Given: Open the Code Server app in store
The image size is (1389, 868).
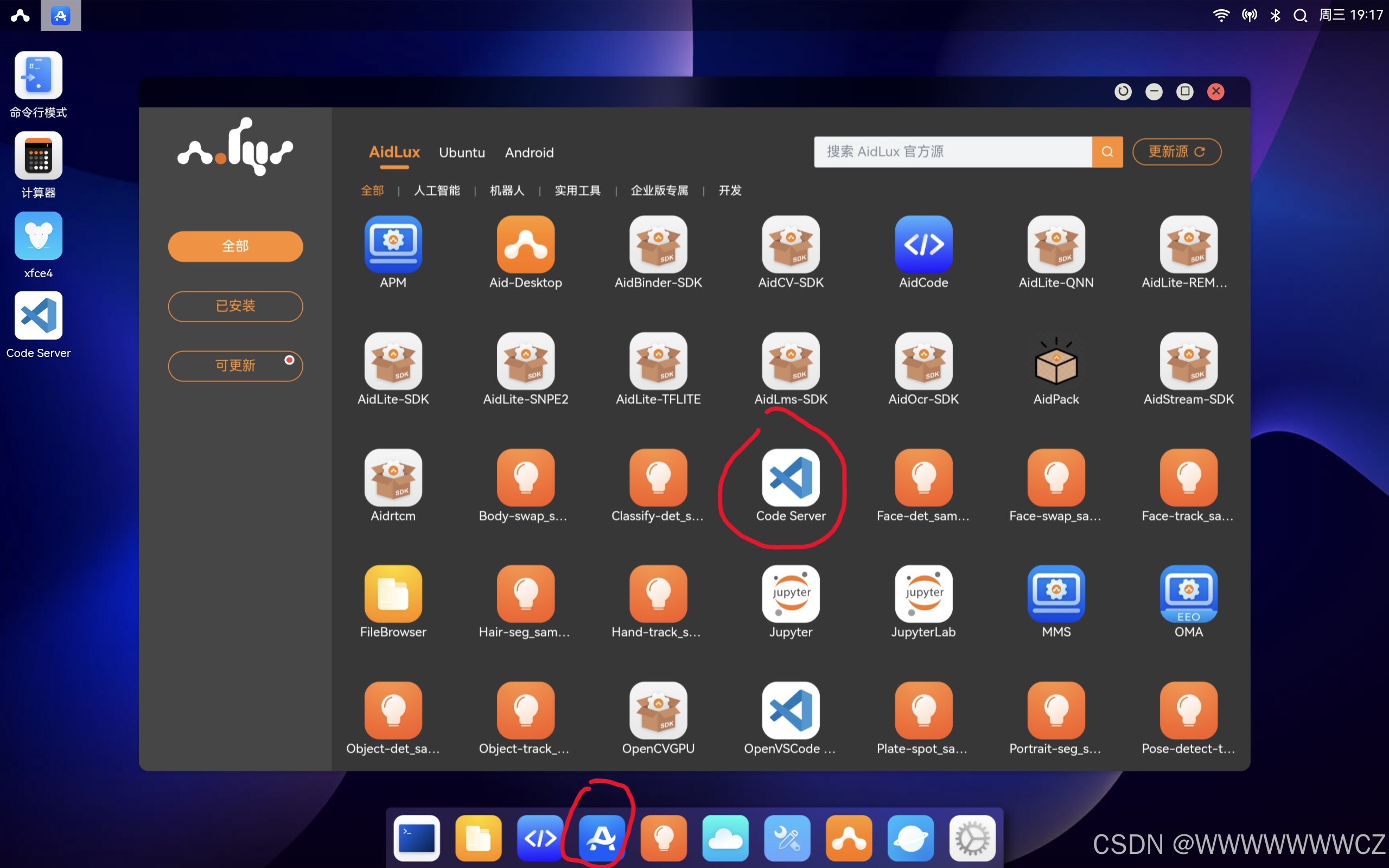Looking at the screenshot, I should pyautogui.click(x=791, y=477).
